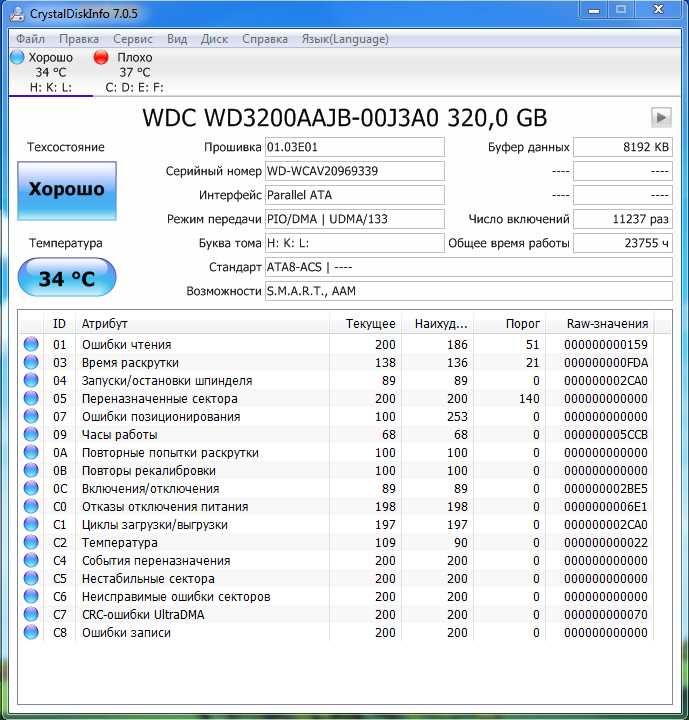The height and width of the screenshot is (720, 689).
Task: Click the drive letter field H: K: L:
Action: [x=355, y=243]
